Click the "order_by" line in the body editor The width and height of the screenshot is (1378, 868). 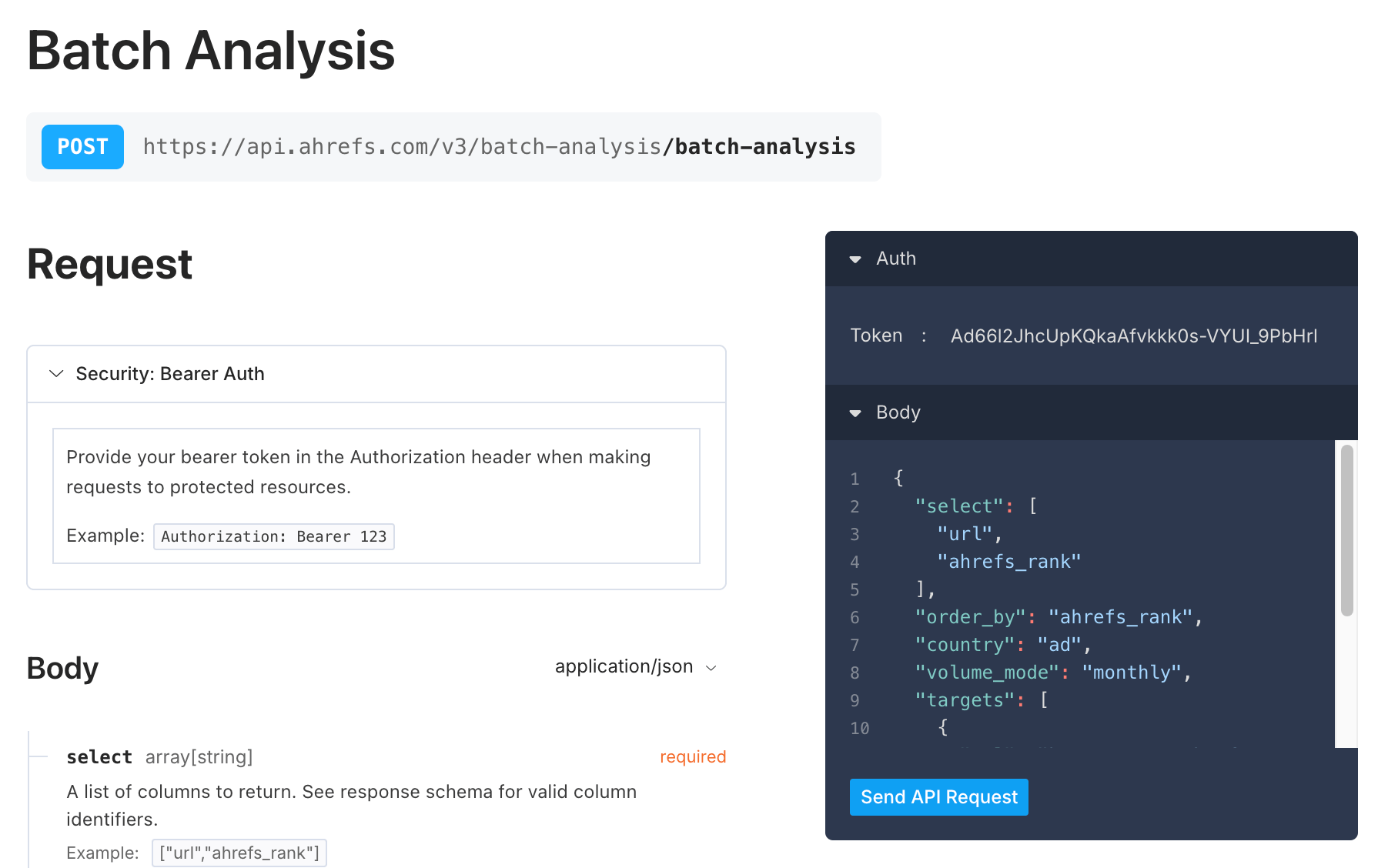(1058, 617)
